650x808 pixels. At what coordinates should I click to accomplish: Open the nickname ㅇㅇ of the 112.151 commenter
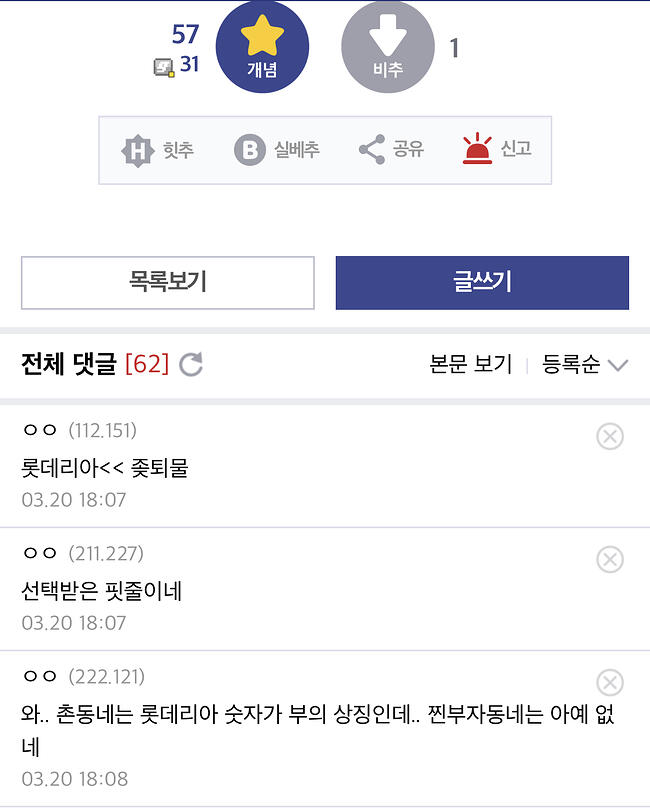40,430
